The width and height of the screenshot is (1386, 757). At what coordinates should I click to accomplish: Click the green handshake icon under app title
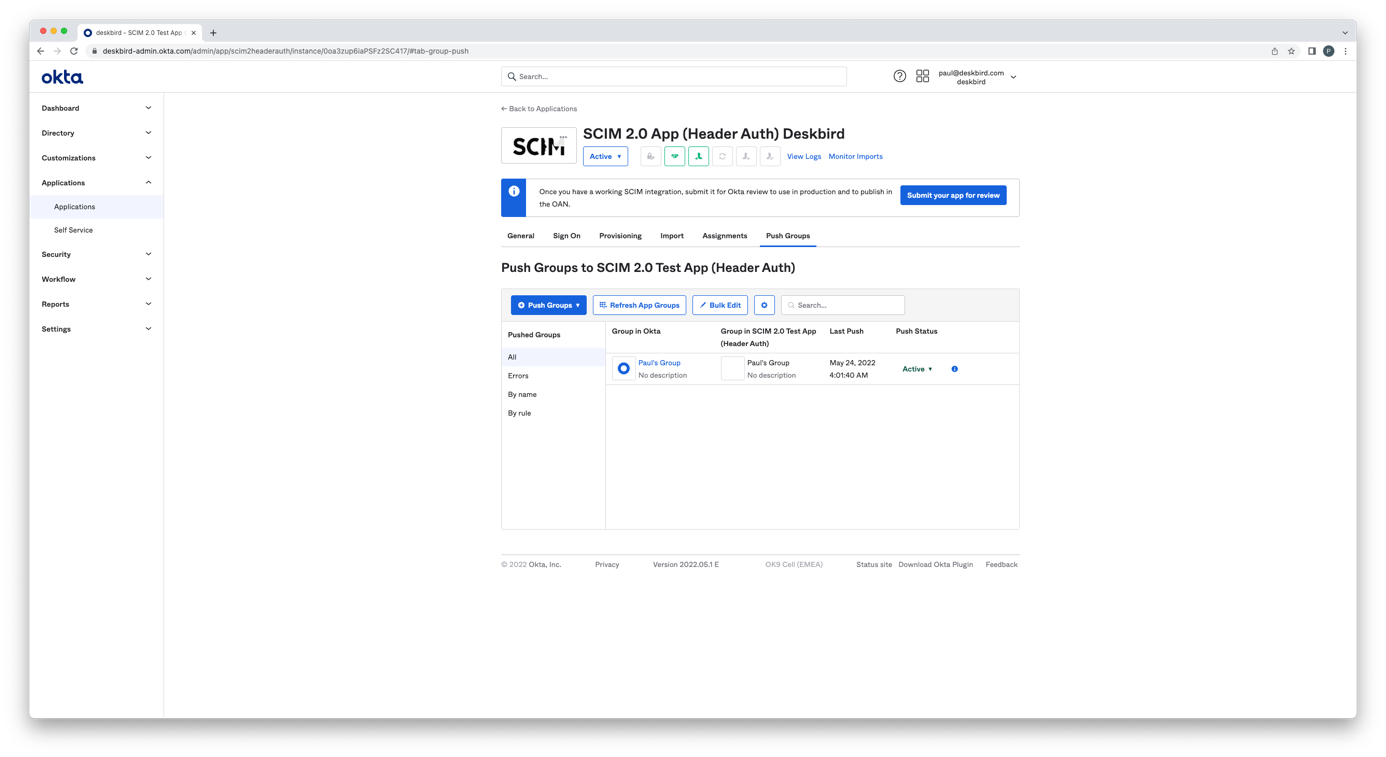675,157
